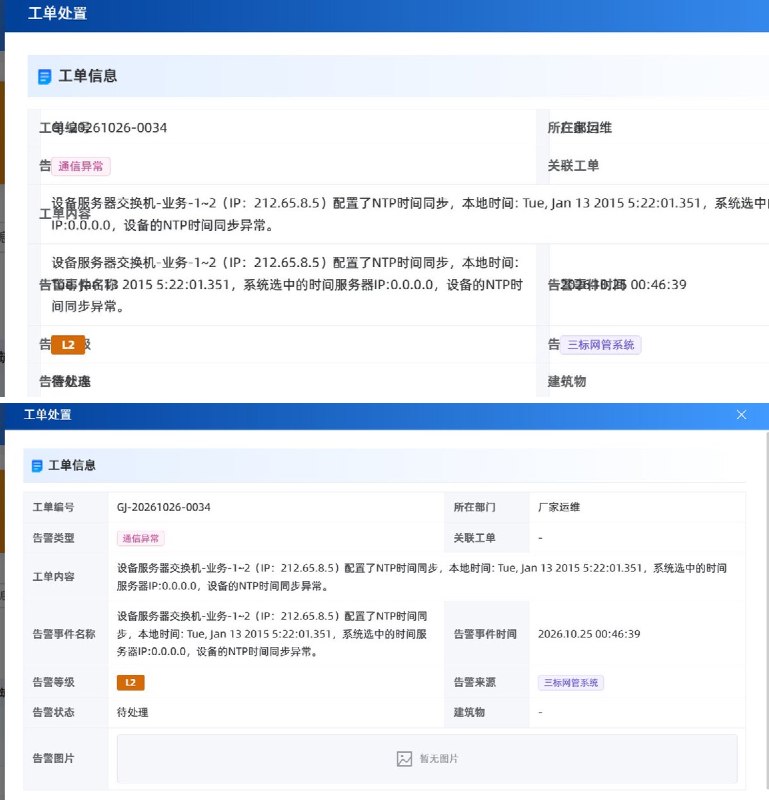Select work order number GJ-20261026-0034
Image resolution: width=769 pixels, height=800 pixels.
pyautogui.click(x=164, y=507)
